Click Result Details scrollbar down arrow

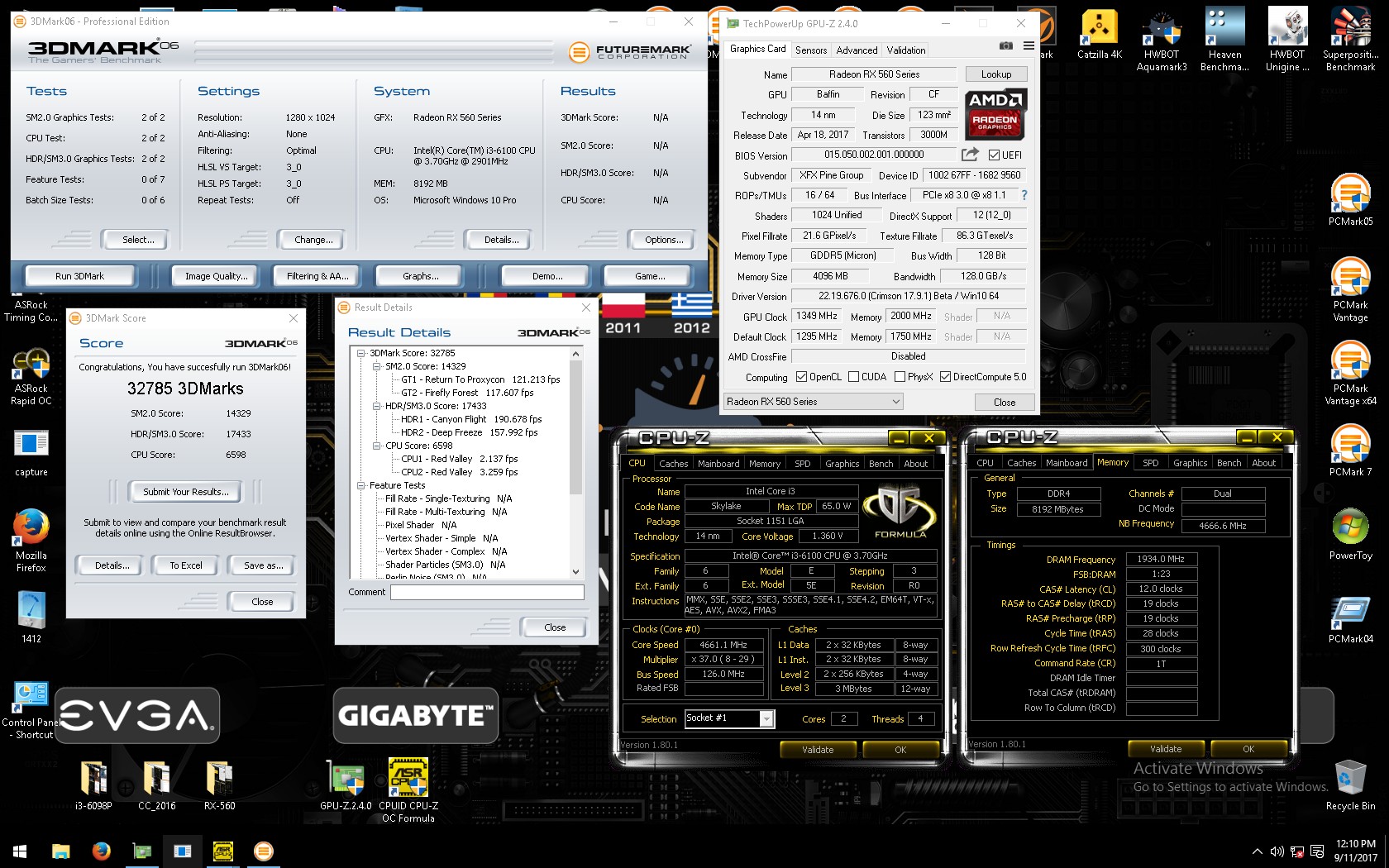pos(575,571)
